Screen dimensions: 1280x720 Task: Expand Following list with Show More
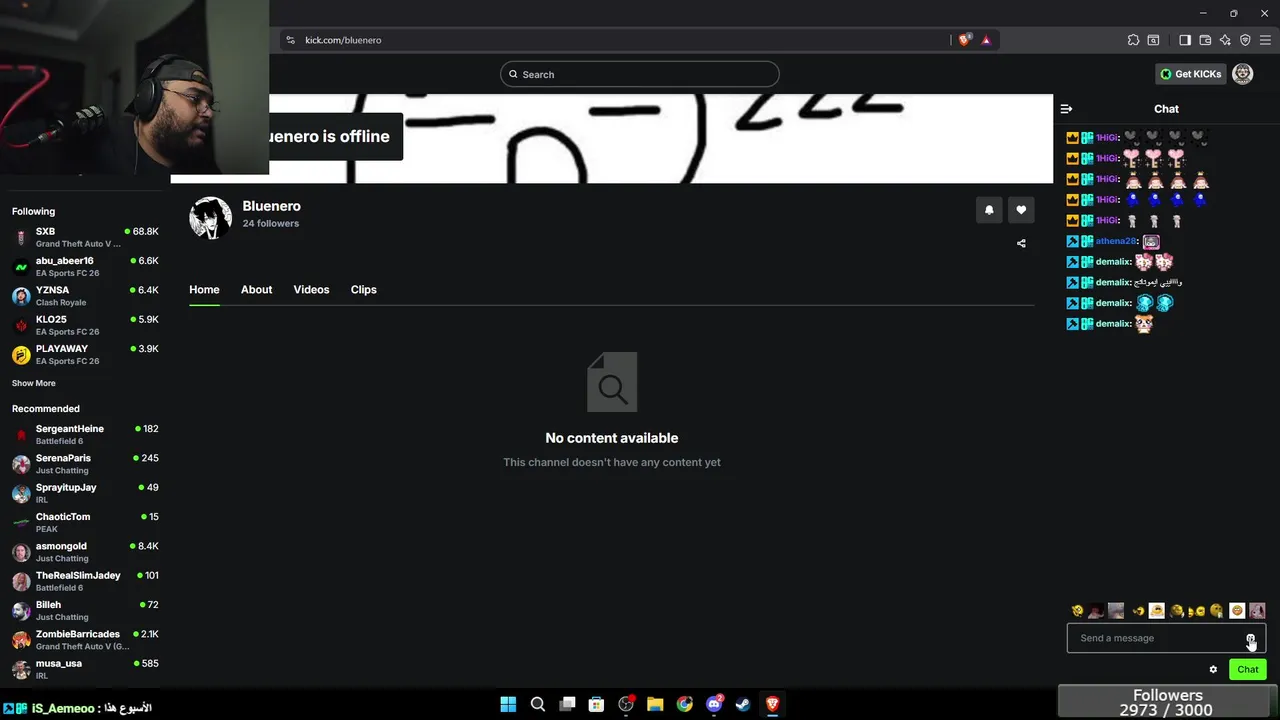[34, 383]
